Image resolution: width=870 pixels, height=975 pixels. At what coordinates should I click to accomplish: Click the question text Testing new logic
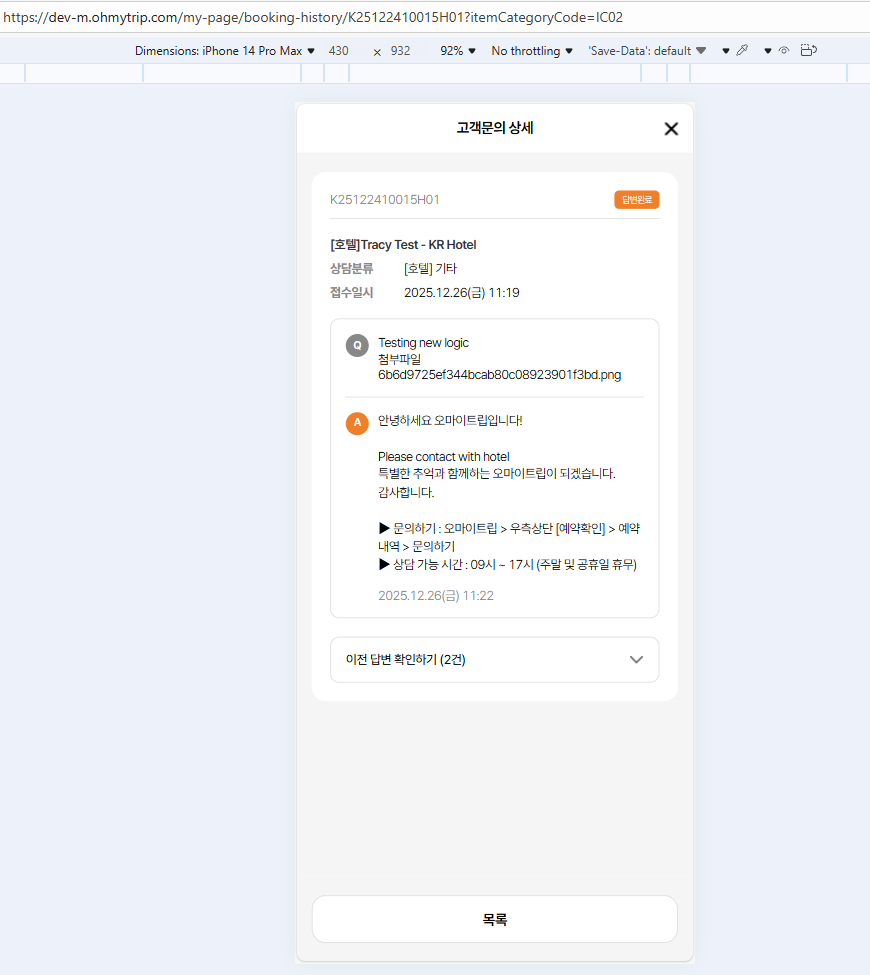(x=423, y=343)
